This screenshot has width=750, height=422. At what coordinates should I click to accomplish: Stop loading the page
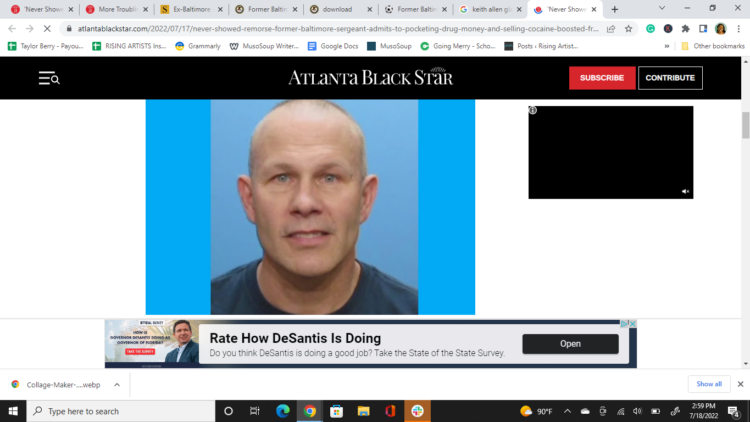47,29
